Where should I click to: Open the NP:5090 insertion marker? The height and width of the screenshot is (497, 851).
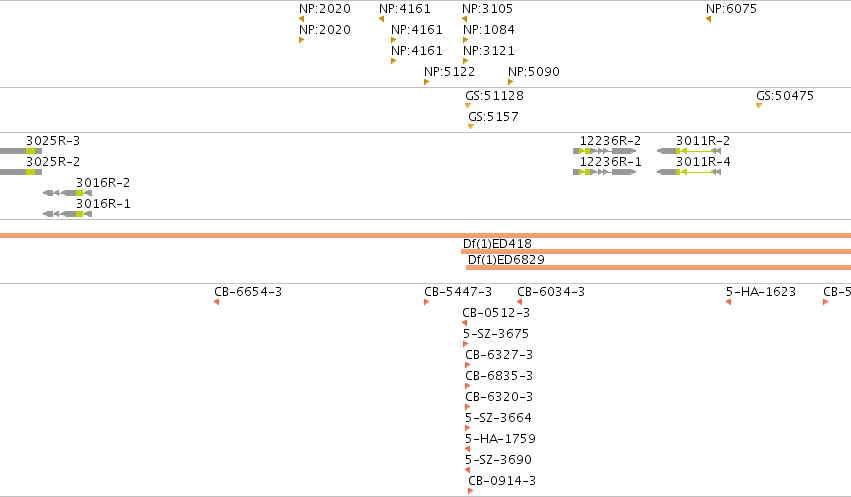pyautogui.click(x=511, y=82)
